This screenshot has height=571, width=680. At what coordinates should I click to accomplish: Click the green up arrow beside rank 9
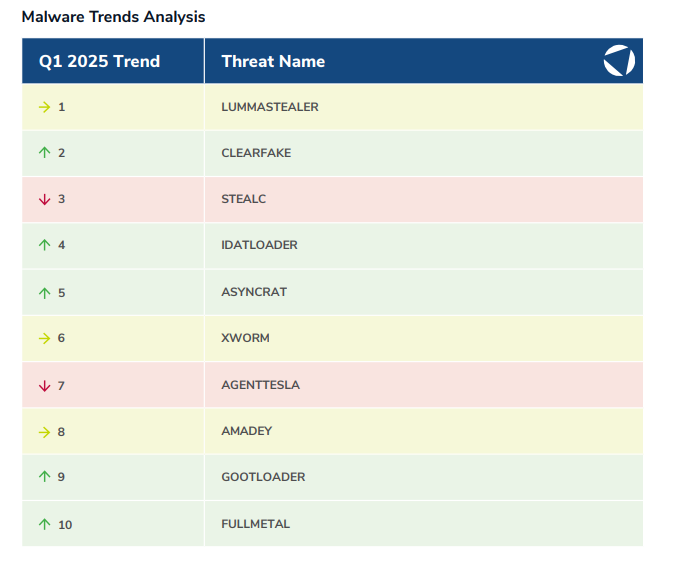point(44,477)
